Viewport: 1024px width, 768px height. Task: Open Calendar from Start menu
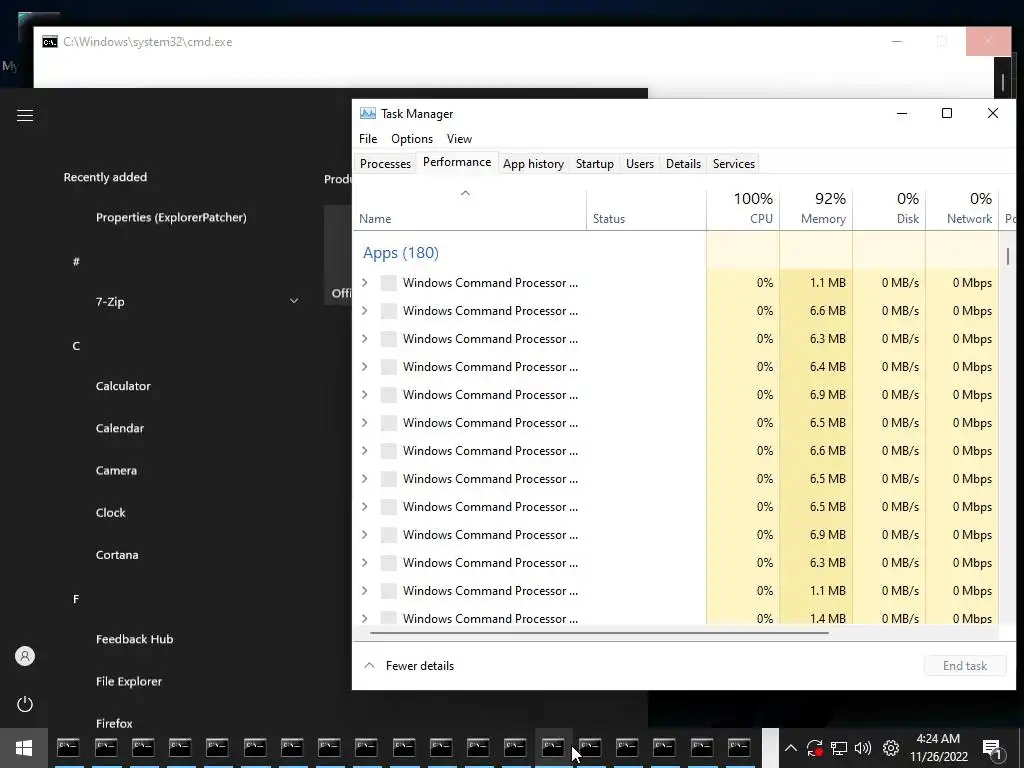pyautogui.click(x=120, y=428)
